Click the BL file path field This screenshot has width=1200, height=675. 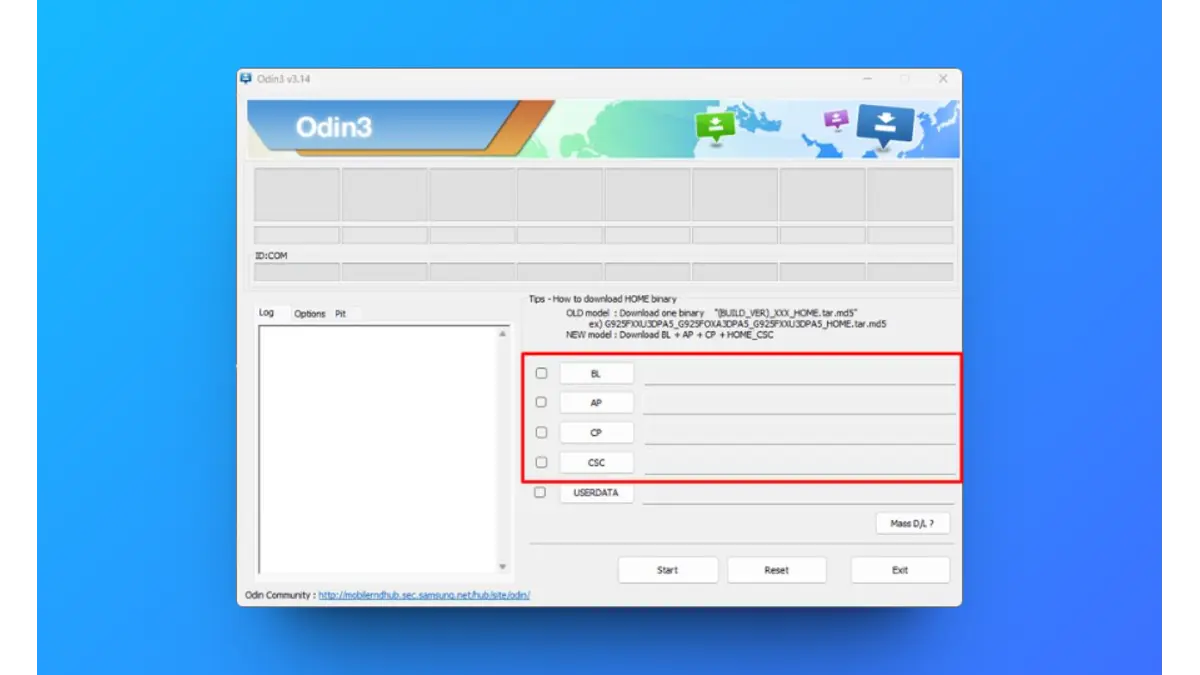click(799, 374)
